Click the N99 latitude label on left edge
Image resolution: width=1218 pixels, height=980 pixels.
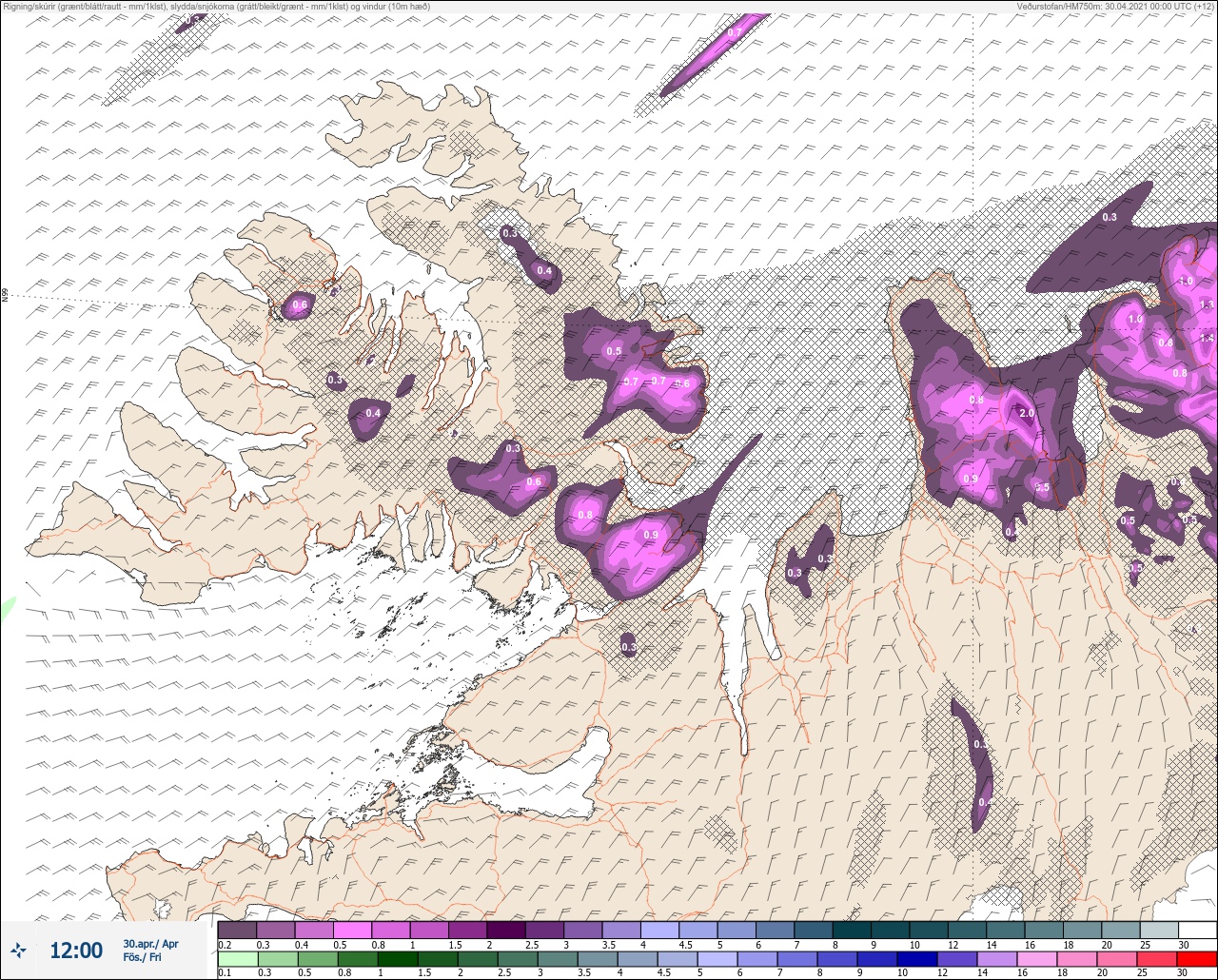(x=5, y=296)
